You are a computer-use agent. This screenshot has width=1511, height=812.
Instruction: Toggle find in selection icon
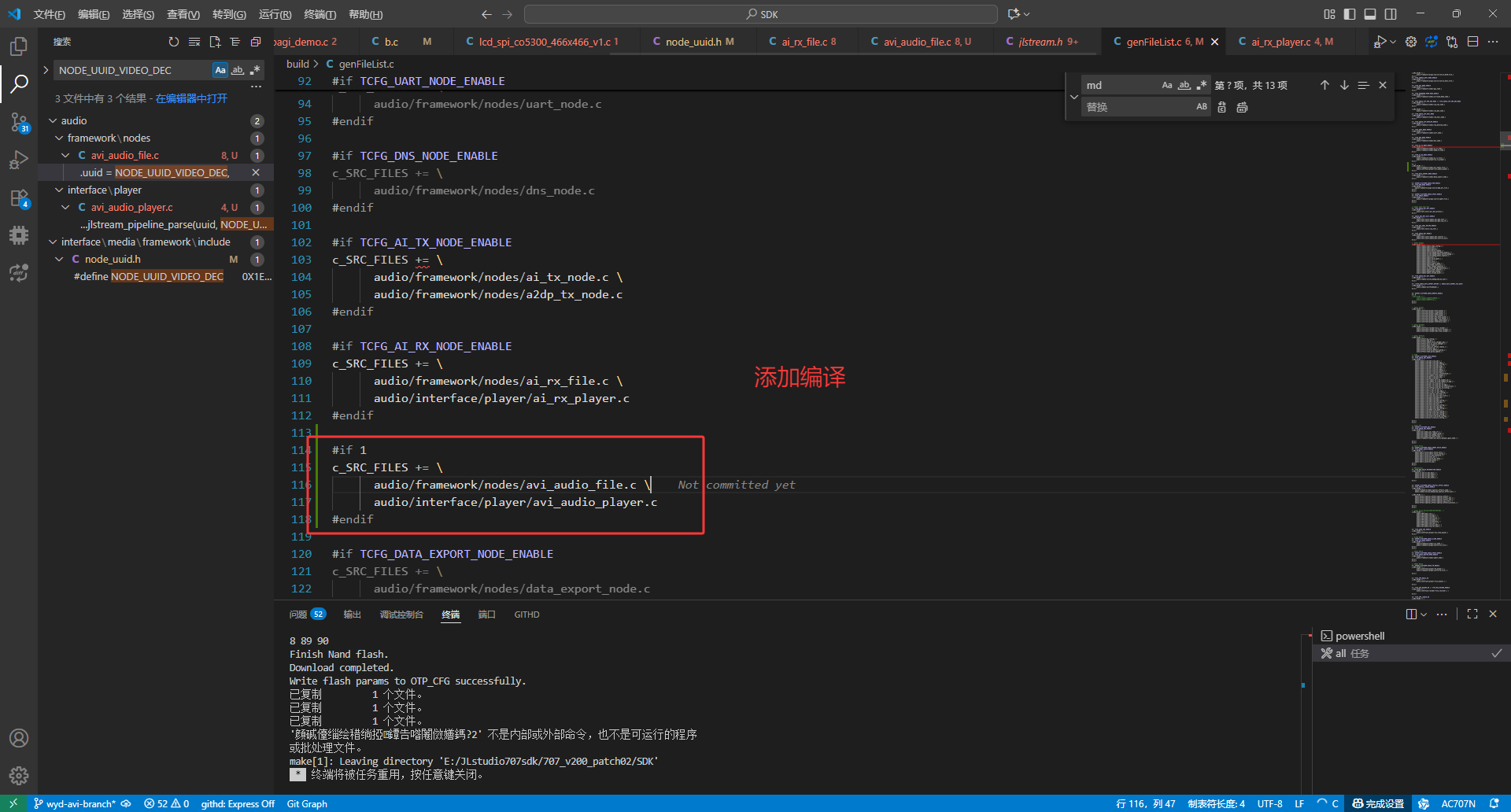(x=1364, y=85)
